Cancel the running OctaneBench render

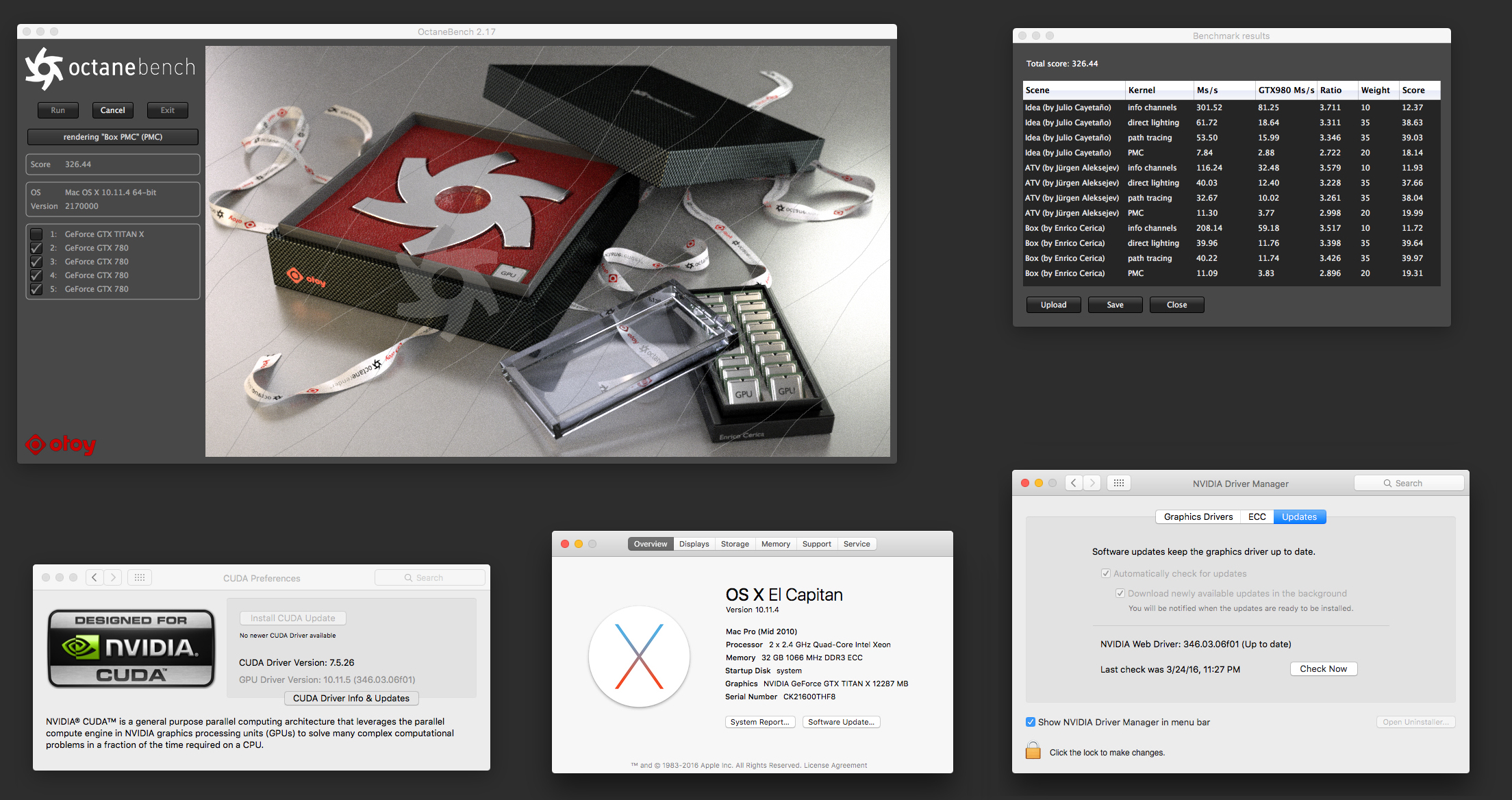tap(112, 110)
